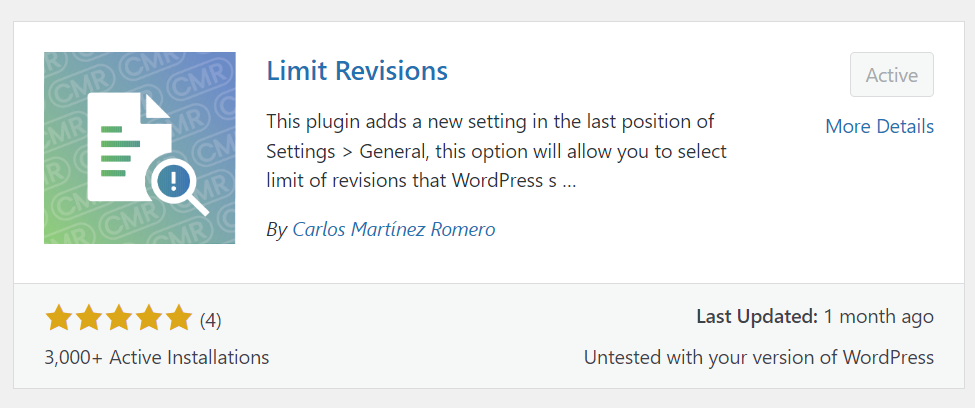975x408 pixels.
Task: Click the 'Last Updated: 1 month ago' text
Action: [x=815, y=317]
